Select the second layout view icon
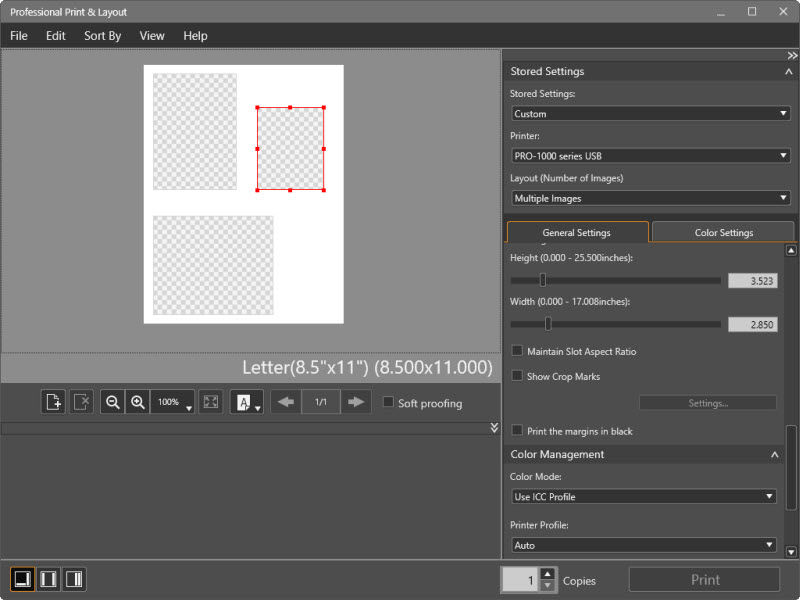 pyautogui.click(x=47, y=579)
